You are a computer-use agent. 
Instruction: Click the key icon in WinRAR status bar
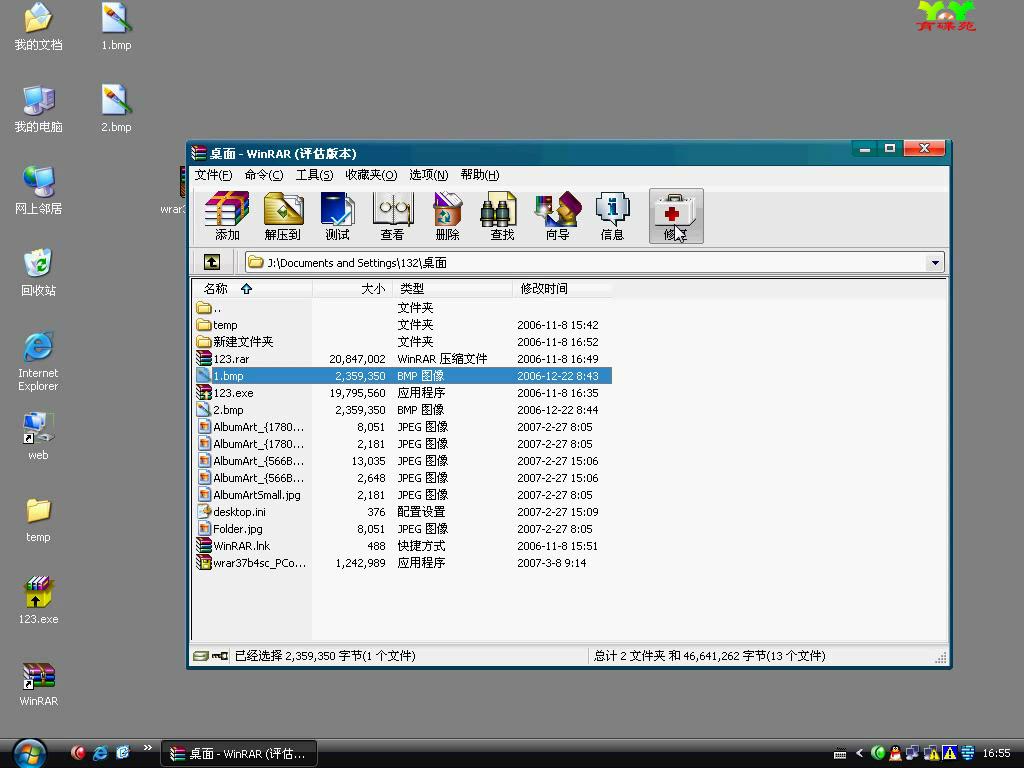pos(219,656)
